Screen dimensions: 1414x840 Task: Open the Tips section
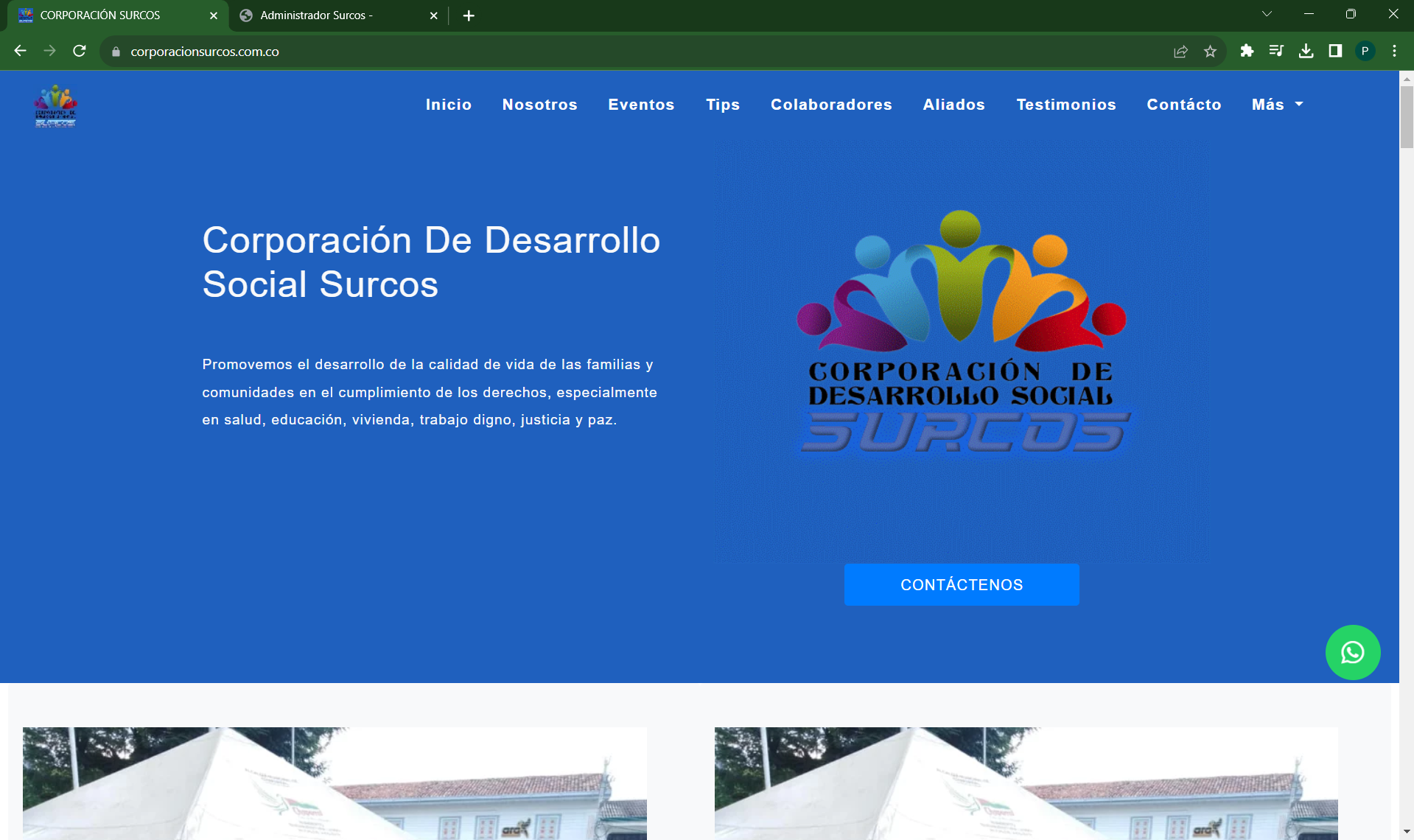723,105
